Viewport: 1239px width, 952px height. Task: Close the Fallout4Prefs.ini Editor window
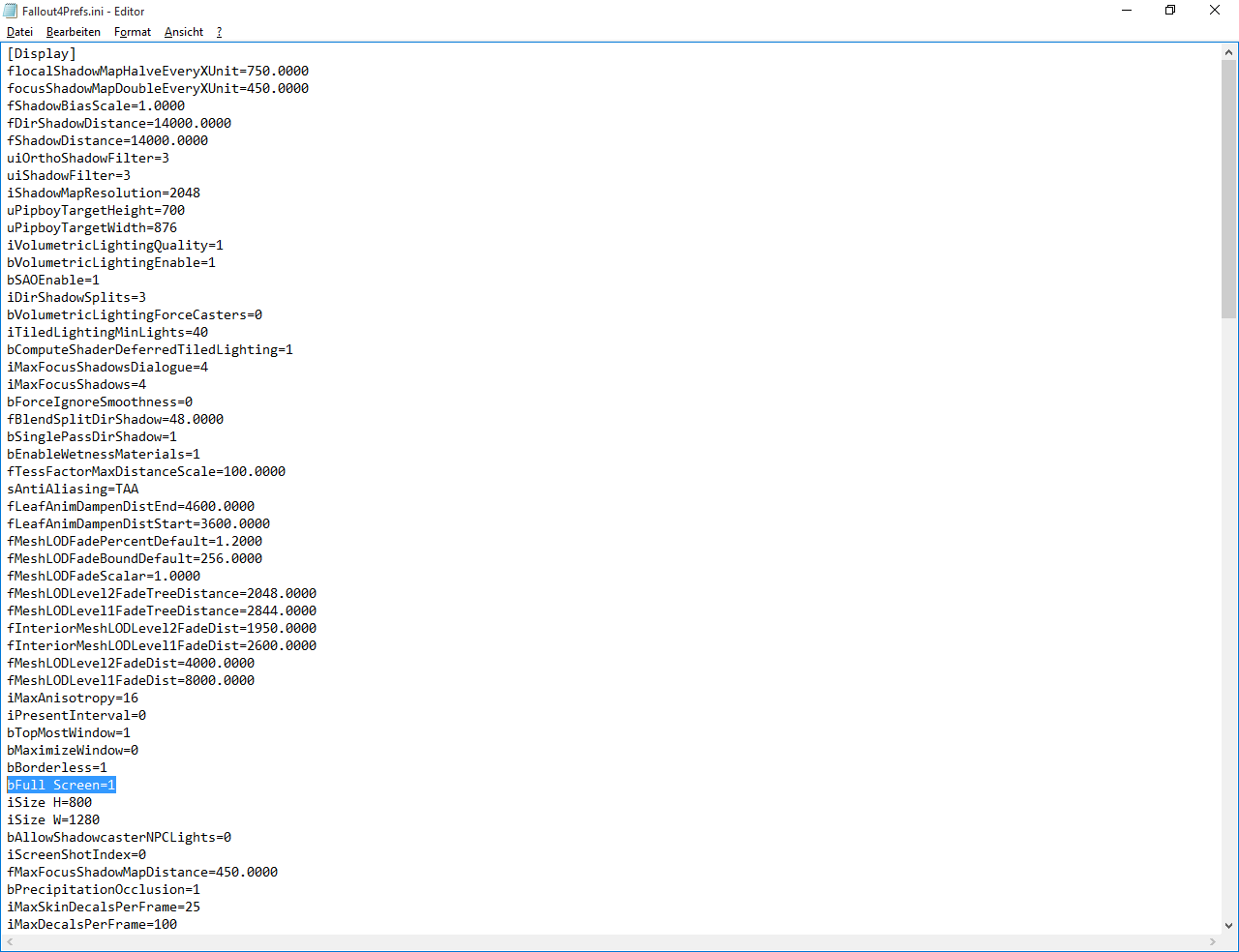(x=1215, y=11)
